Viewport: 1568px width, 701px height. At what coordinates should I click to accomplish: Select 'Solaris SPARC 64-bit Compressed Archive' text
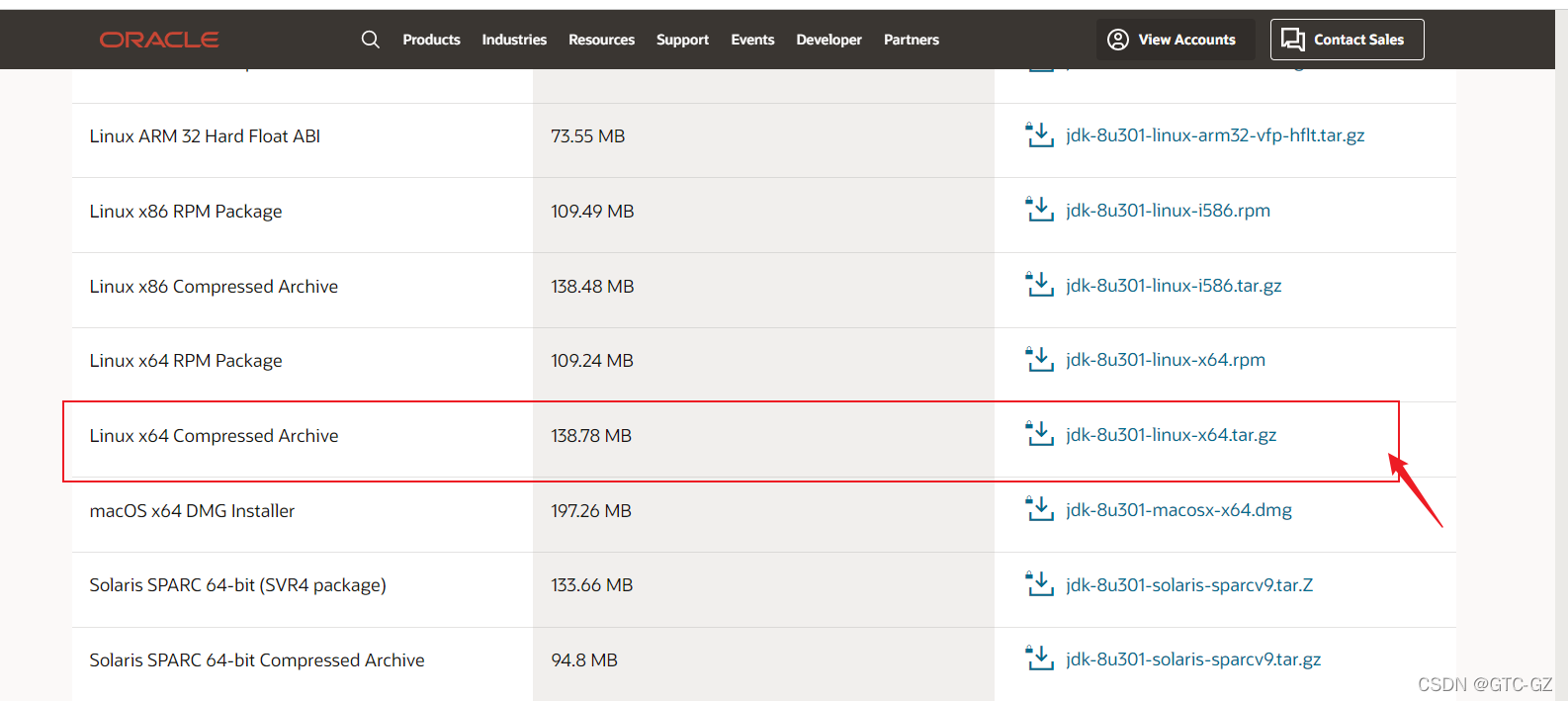(257, 660)
